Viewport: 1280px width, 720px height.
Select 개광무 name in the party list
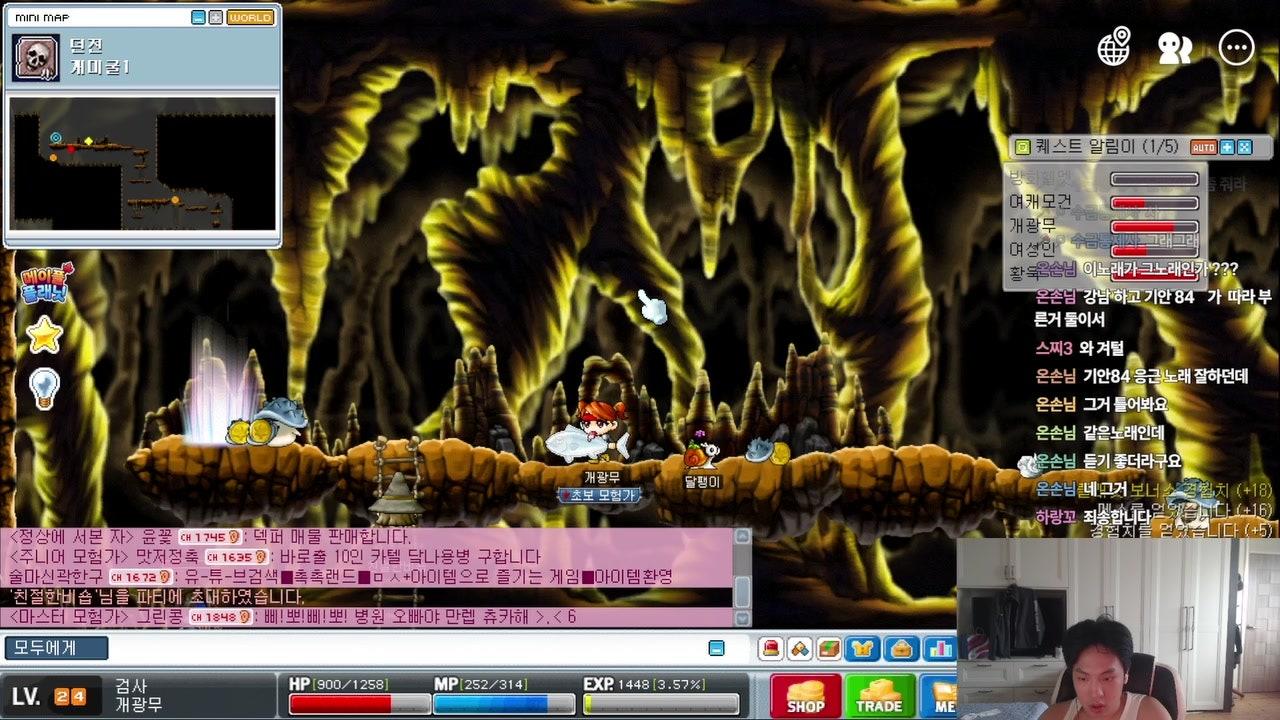1032,226
